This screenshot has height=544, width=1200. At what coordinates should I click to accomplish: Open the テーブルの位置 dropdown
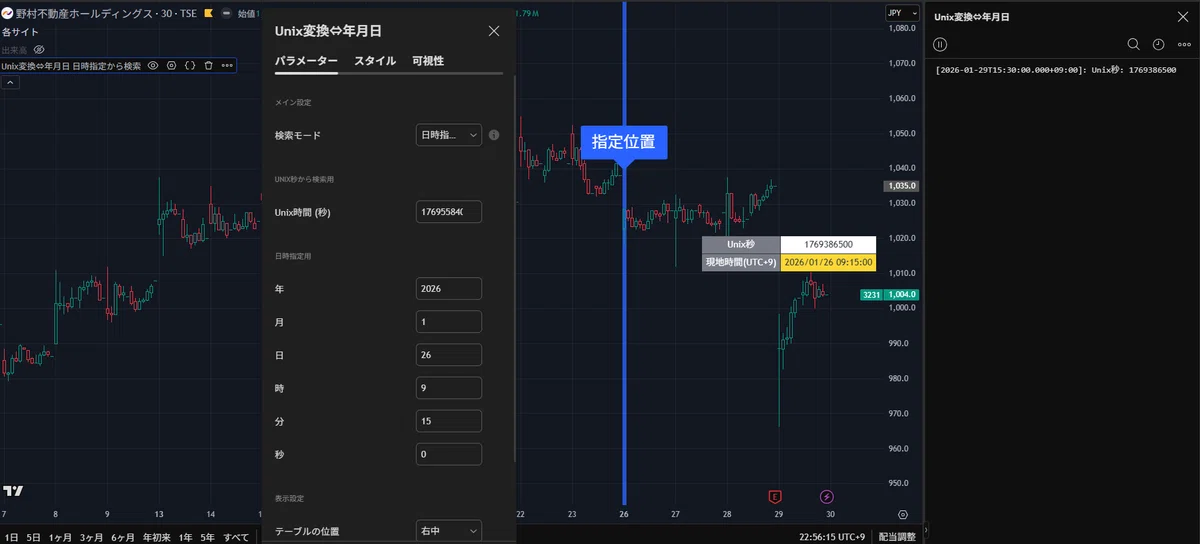(x=449, y=531)
